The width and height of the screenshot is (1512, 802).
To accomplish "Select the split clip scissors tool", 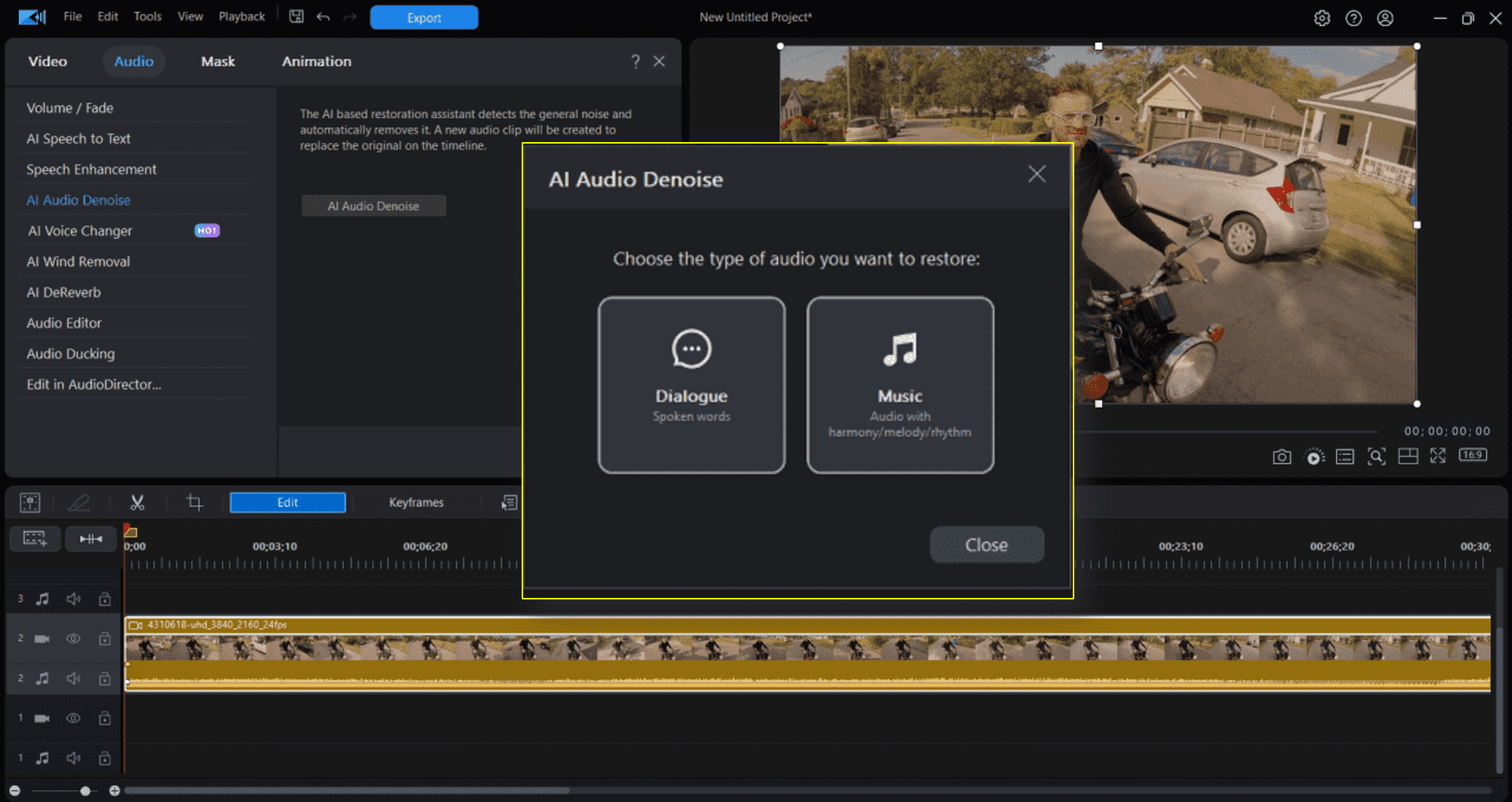I will click(138, 502).
